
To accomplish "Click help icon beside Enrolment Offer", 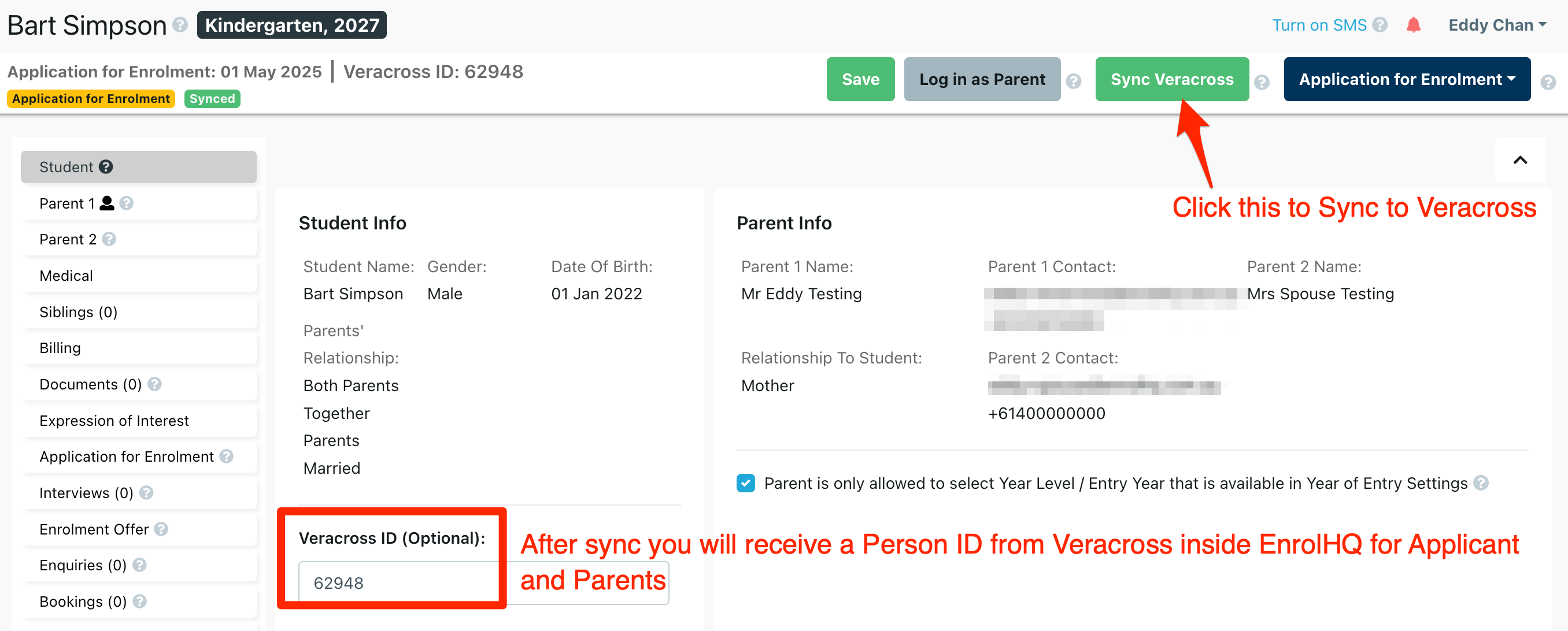I will pyautogui.click(x=161, y=529).
